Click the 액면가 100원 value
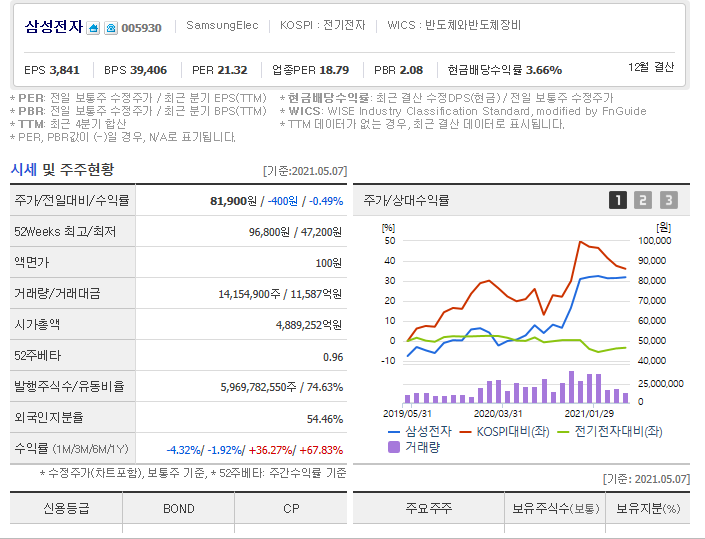Image resolution: width=705 pixels, height=539 pixels. (329, 263)
